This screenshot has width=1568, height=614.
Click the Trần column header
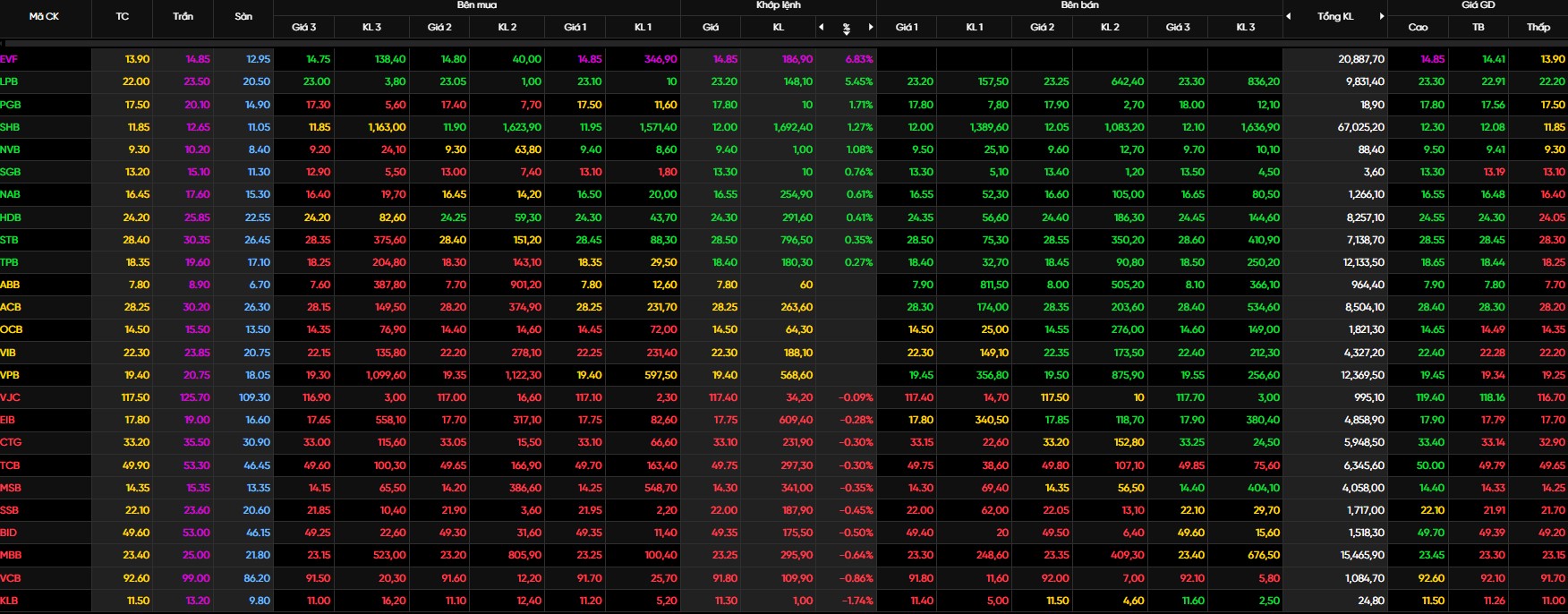click(183, 16)
